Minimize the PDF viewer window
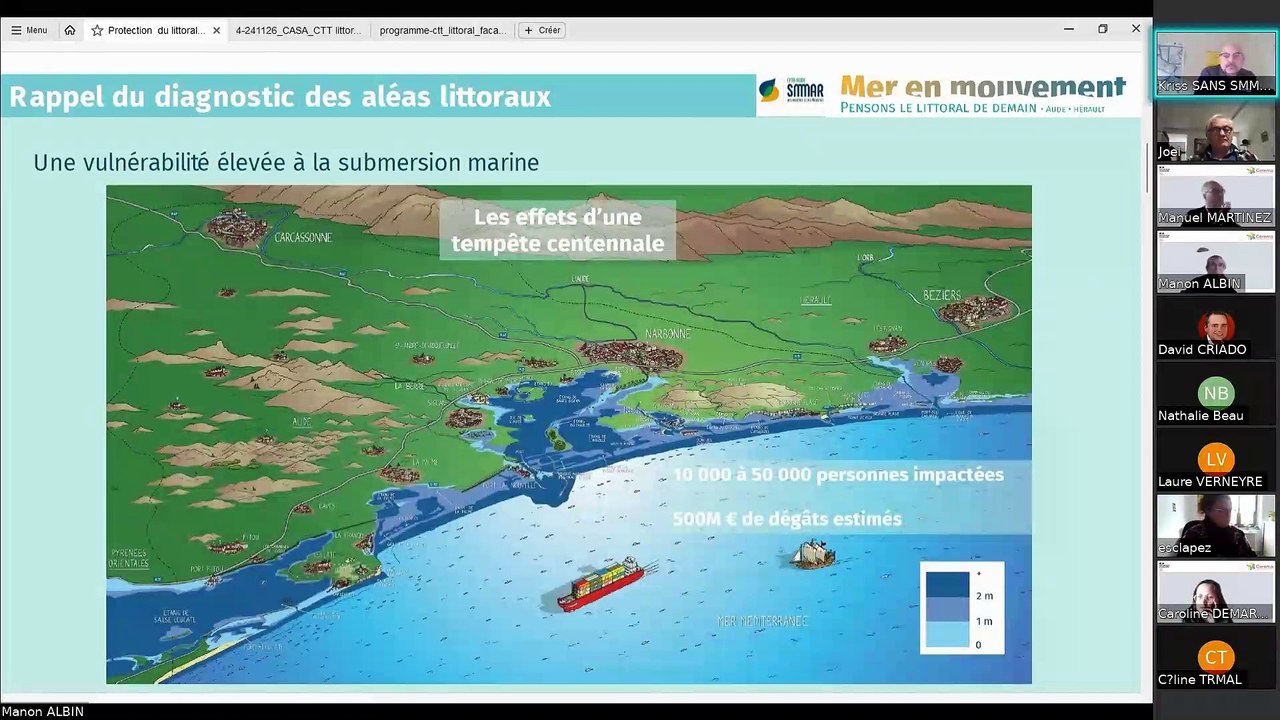 1069,29
